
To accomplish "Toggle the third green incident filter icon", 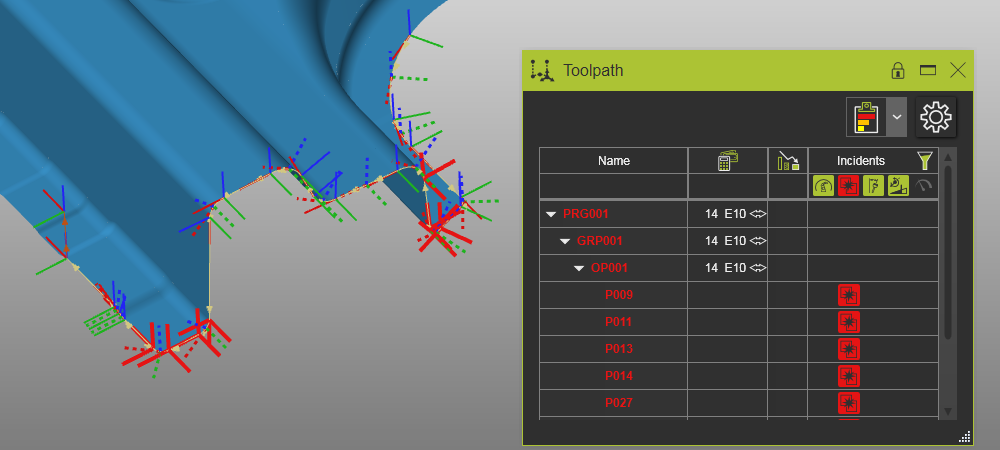I will pos(873,186).
